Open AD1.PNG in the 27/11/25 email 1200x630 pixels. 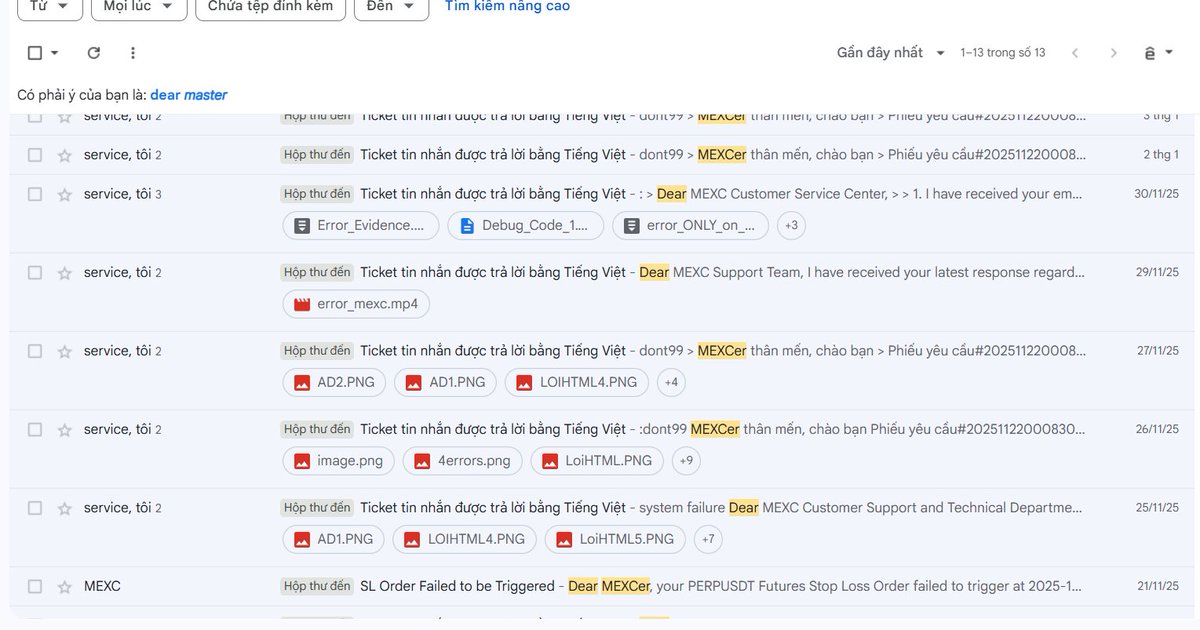(445, 382)
